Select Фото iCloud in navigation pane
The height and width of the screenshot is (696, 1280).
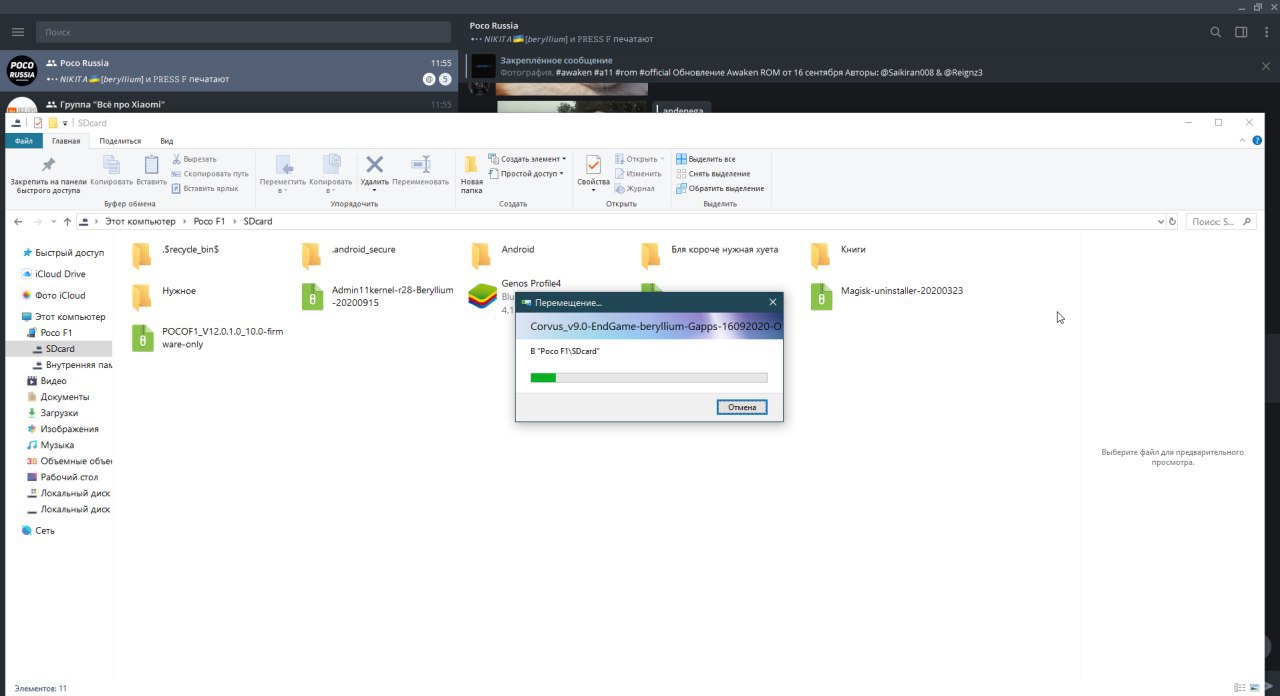59,295
